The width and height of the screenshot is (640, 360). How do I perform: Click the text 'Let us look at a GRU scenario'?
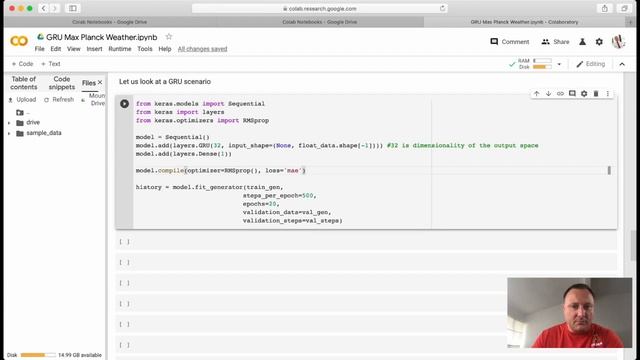[x=165, y=82]
